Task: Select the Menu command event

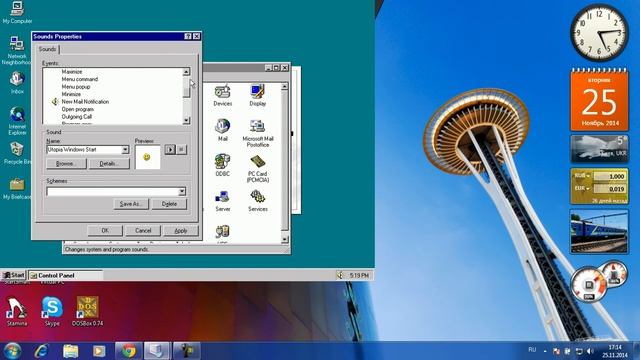Action: click(80, 79)
